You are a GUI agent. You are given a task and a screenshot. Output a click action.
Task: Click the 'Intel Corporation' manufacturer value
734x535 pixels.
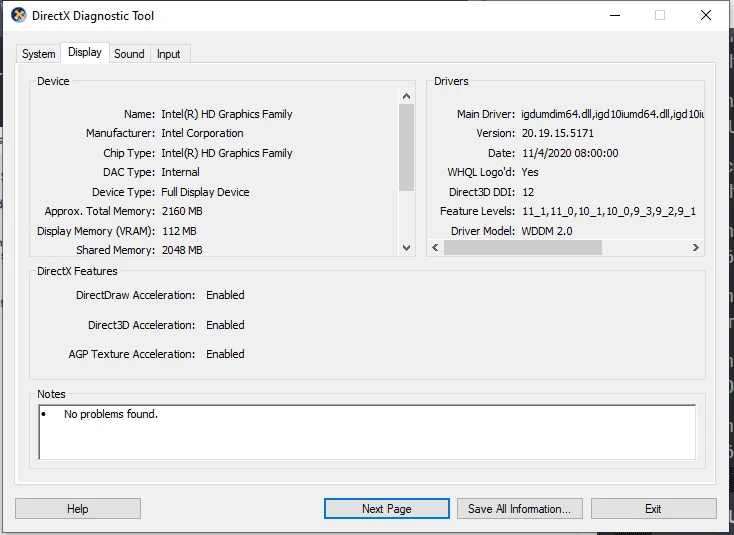click(202, 133)
